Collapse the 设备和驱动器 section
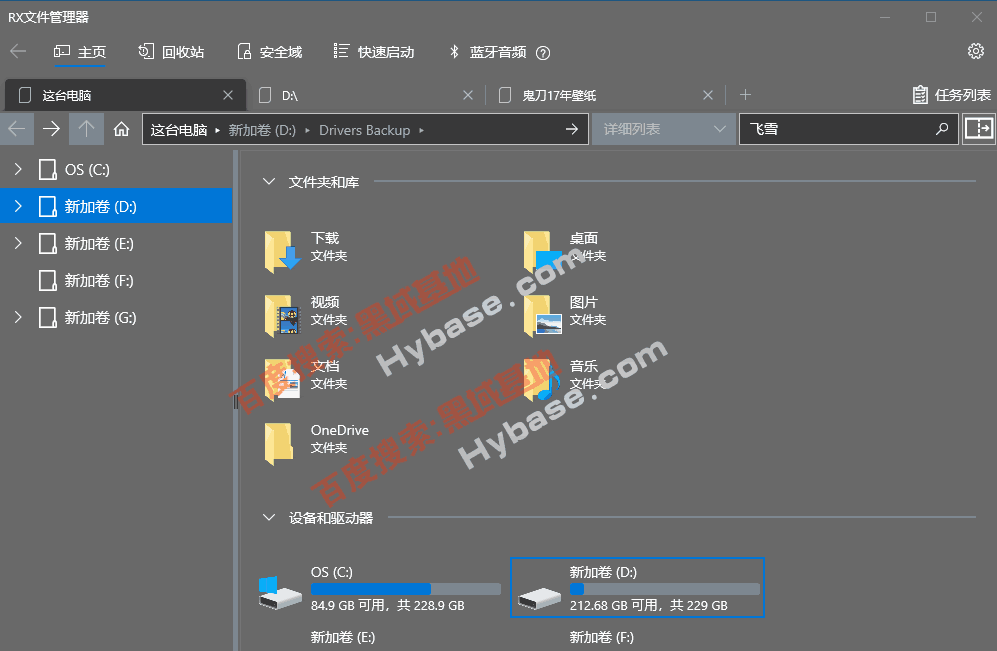 (x=269, y=517)
